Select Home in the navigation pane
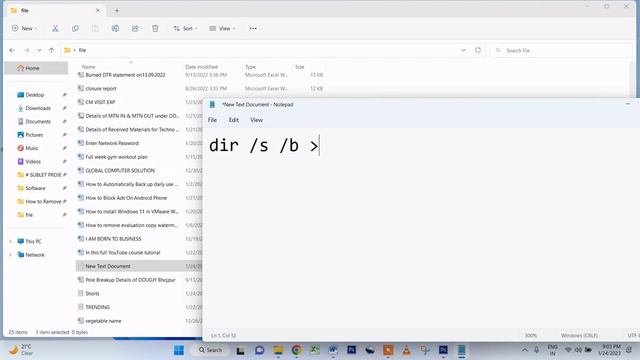Viewport: 640px width, 360px height. [x=36, y=68]
